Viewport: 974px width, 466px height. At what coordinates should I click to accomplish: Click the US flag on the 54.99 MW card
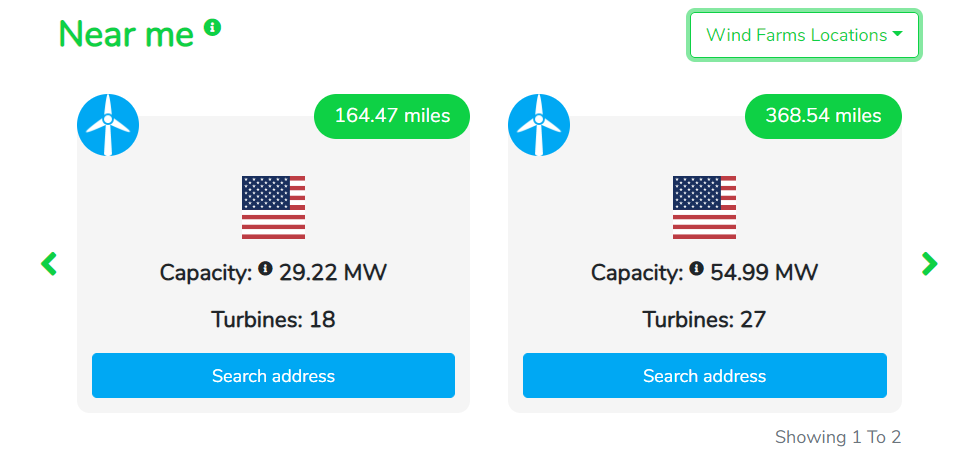(x=704, y=208)
